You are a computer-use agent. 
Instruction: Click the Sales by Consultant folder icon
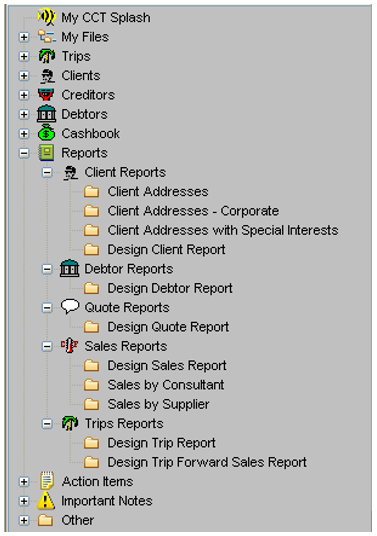coord(92,385)
